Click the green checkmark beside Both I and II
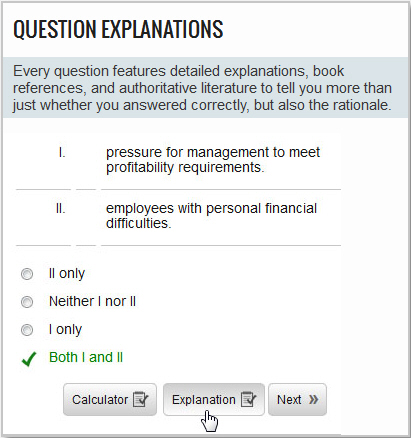 pyautogui.click(x=29, y=359)
